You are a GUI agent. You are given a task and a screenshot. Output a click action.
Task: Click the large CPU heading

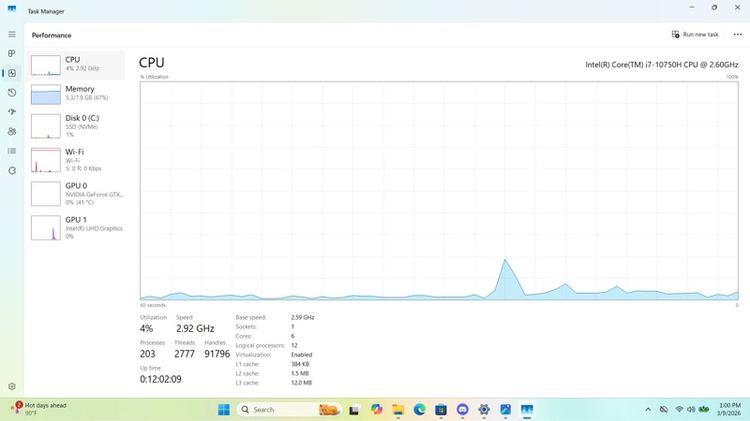point(152,63)
